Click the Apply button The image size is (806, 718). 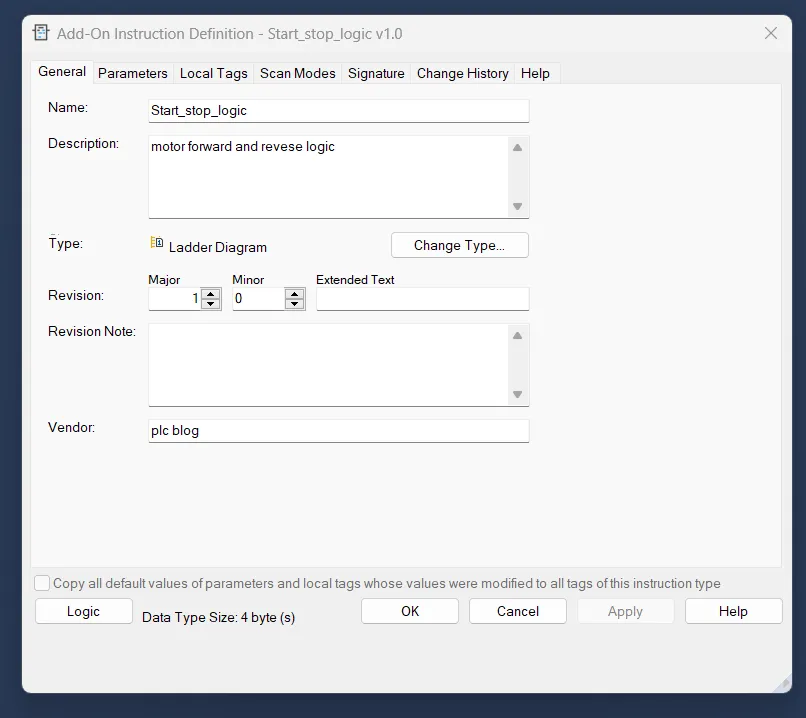(x=626, y=611)
